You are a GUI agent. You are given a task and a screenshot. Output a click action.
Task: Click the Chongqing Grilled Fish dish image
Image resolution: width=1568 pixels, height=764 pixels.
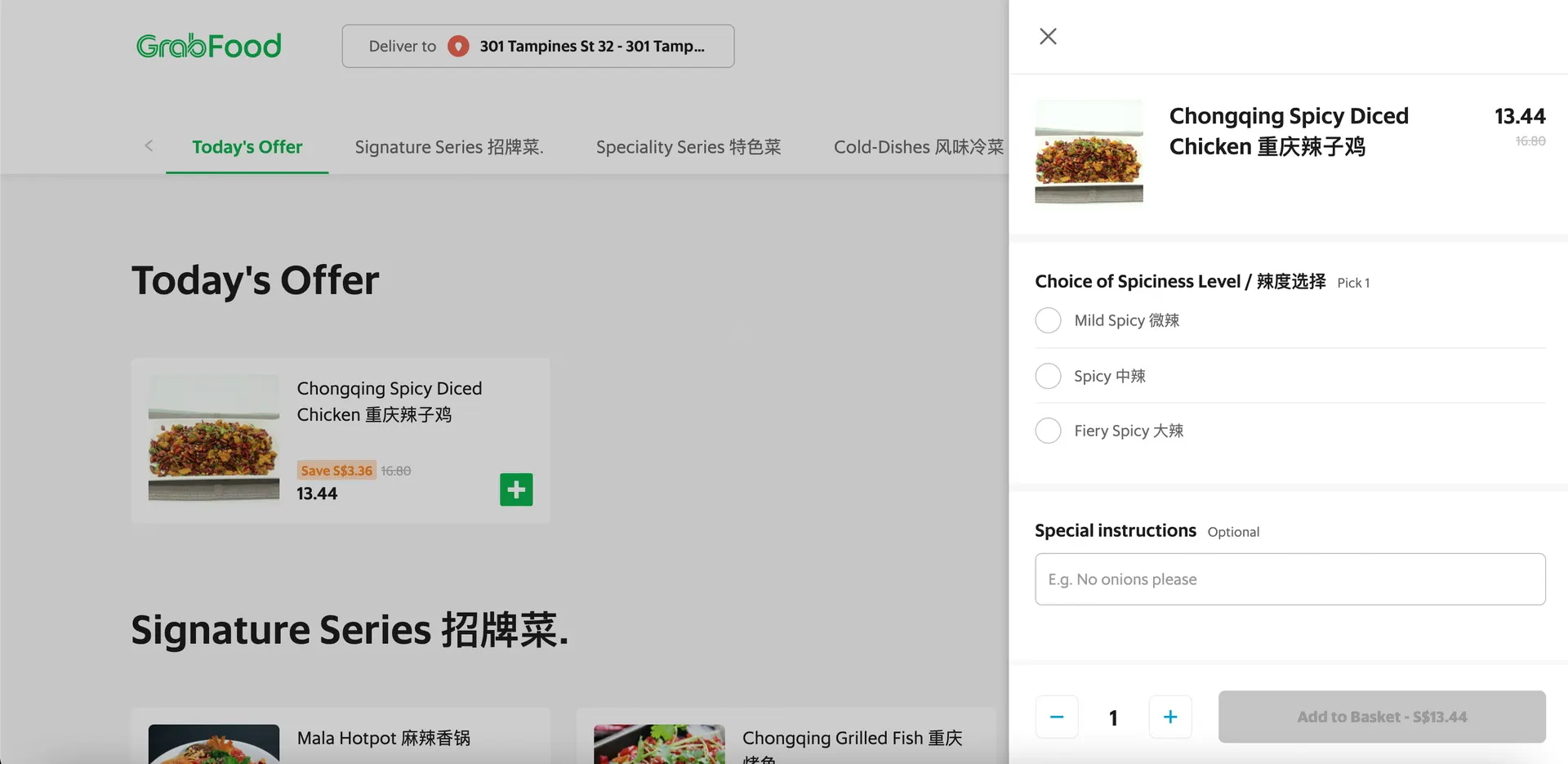(x=659, y=744)
